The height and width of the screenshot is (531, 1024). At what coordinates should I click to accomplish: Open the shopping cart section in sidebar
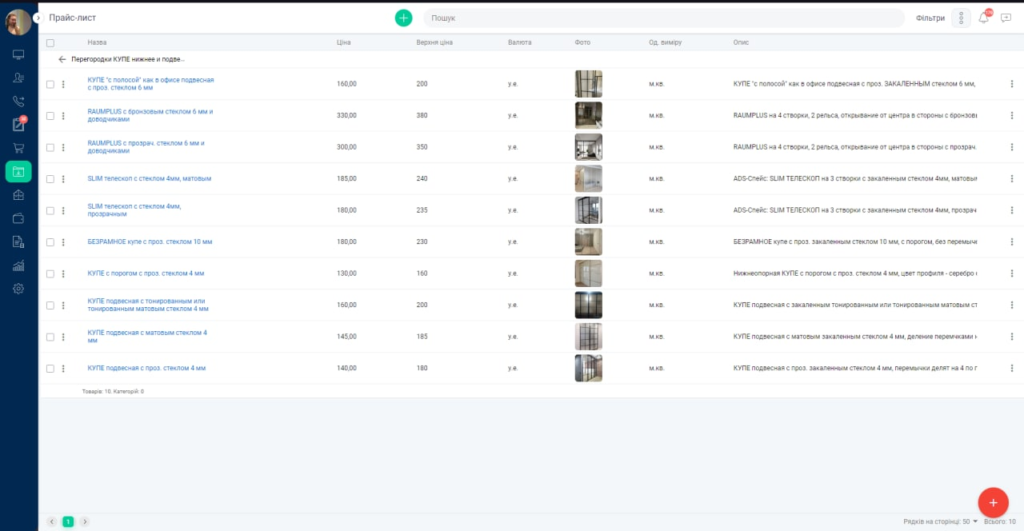pos(18,148)
